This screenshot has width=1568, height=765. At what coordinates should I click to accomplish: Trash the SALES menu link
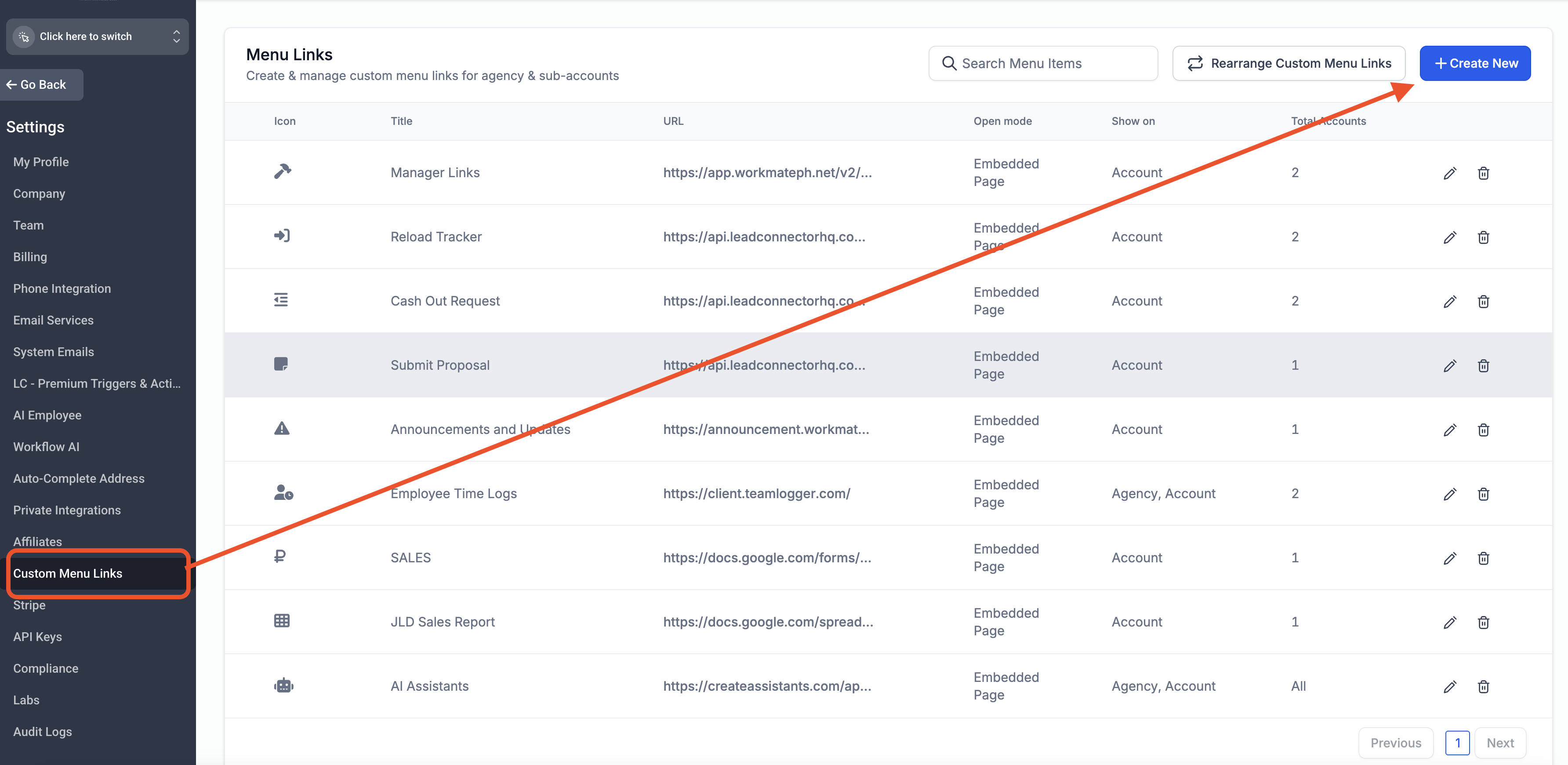(x=1483, y=558)
